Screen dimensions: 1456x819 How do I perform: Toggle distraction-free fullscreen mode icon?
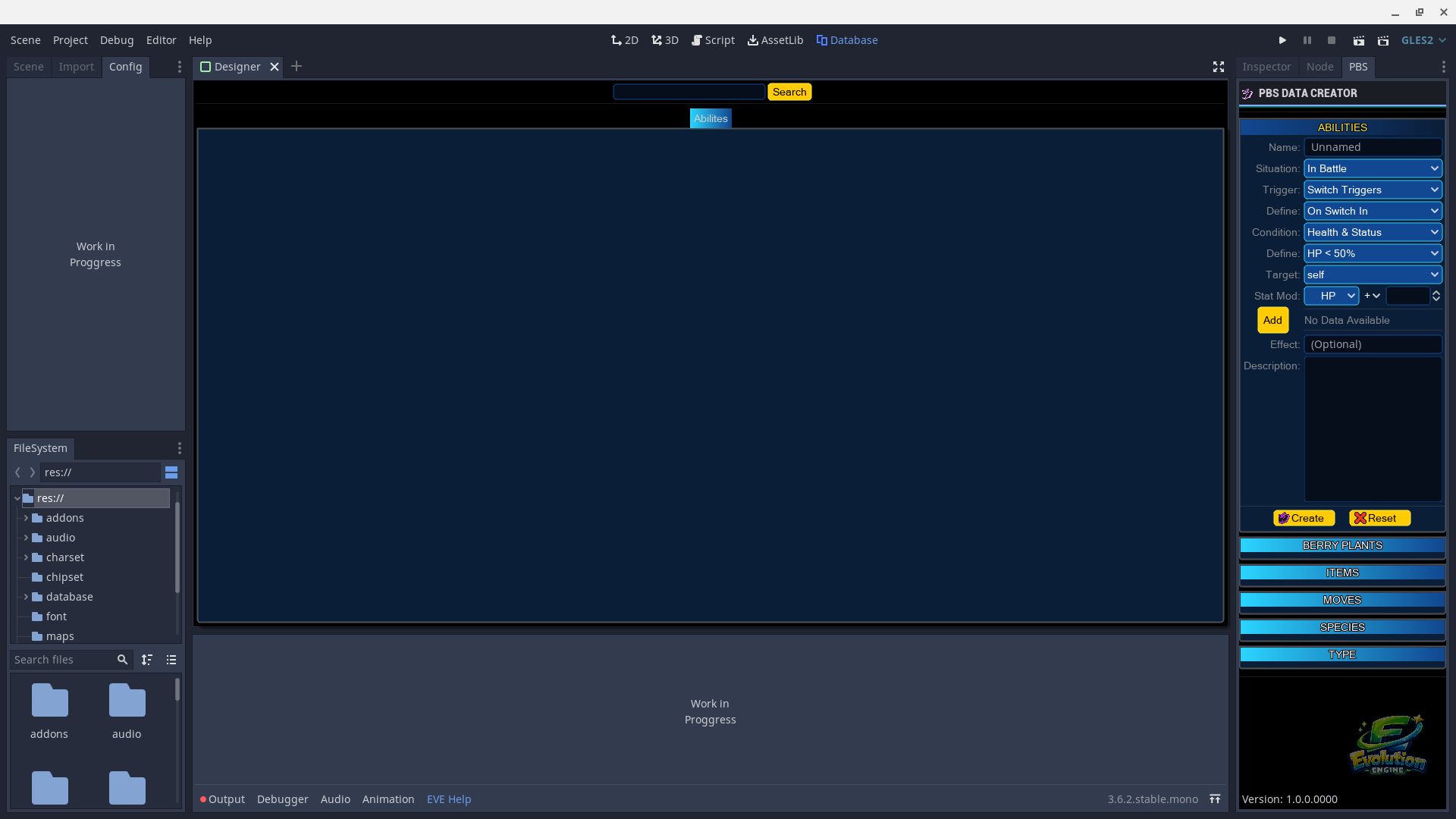1218,67
